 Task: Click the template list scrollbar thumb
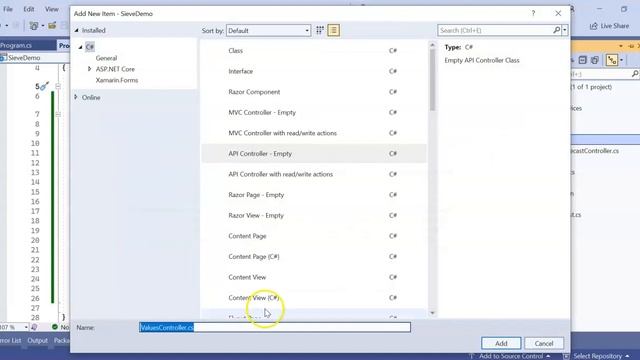point(432,80)
